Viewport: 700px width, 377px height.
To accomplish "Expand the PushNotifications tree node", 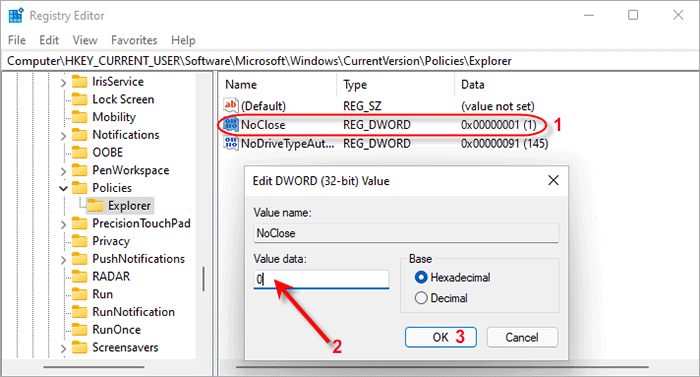I will (x=63, y=260).
